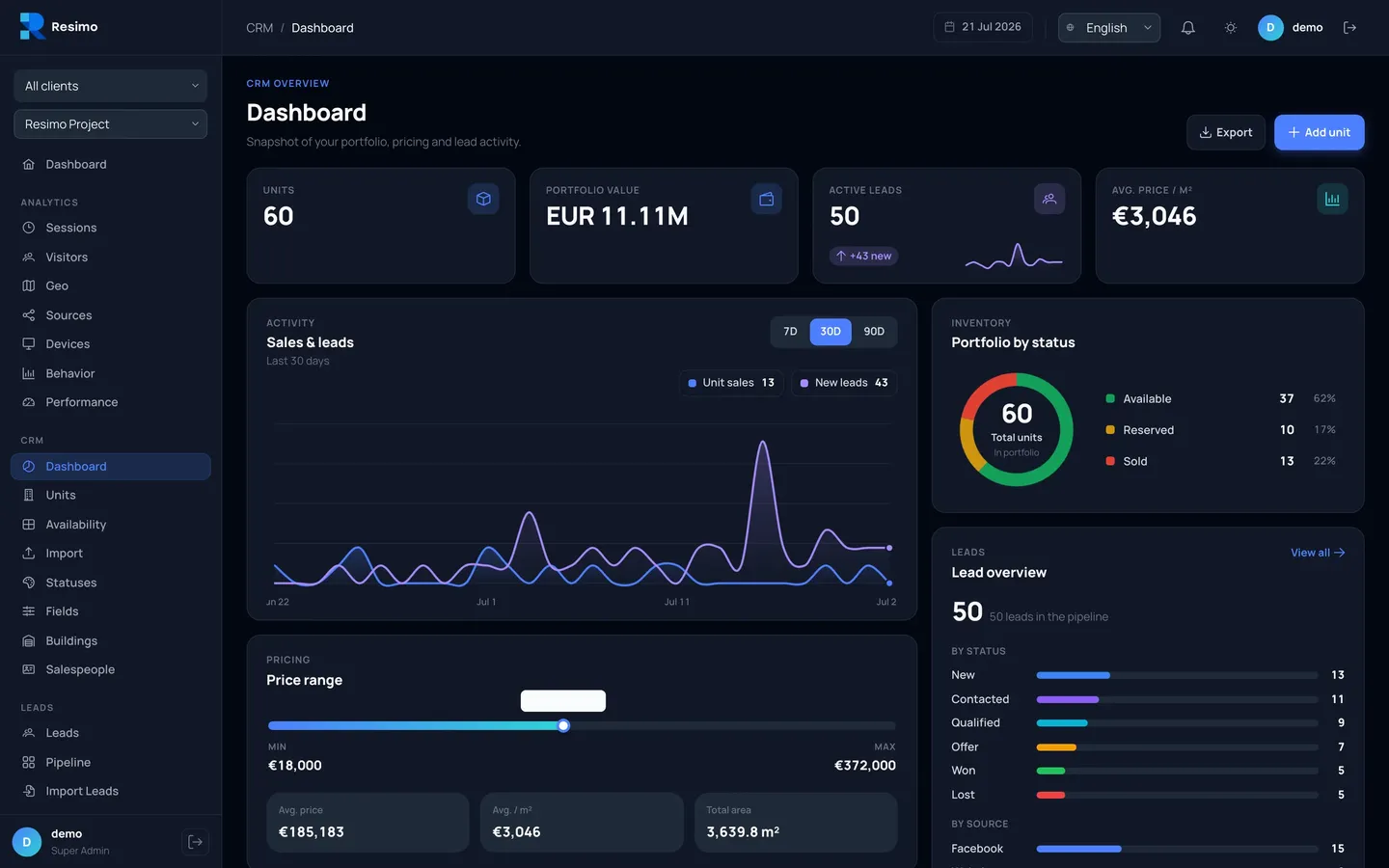The image size is (1389, 868).
Task: Click the Resimo logo
Action: [x=59, y=27]
